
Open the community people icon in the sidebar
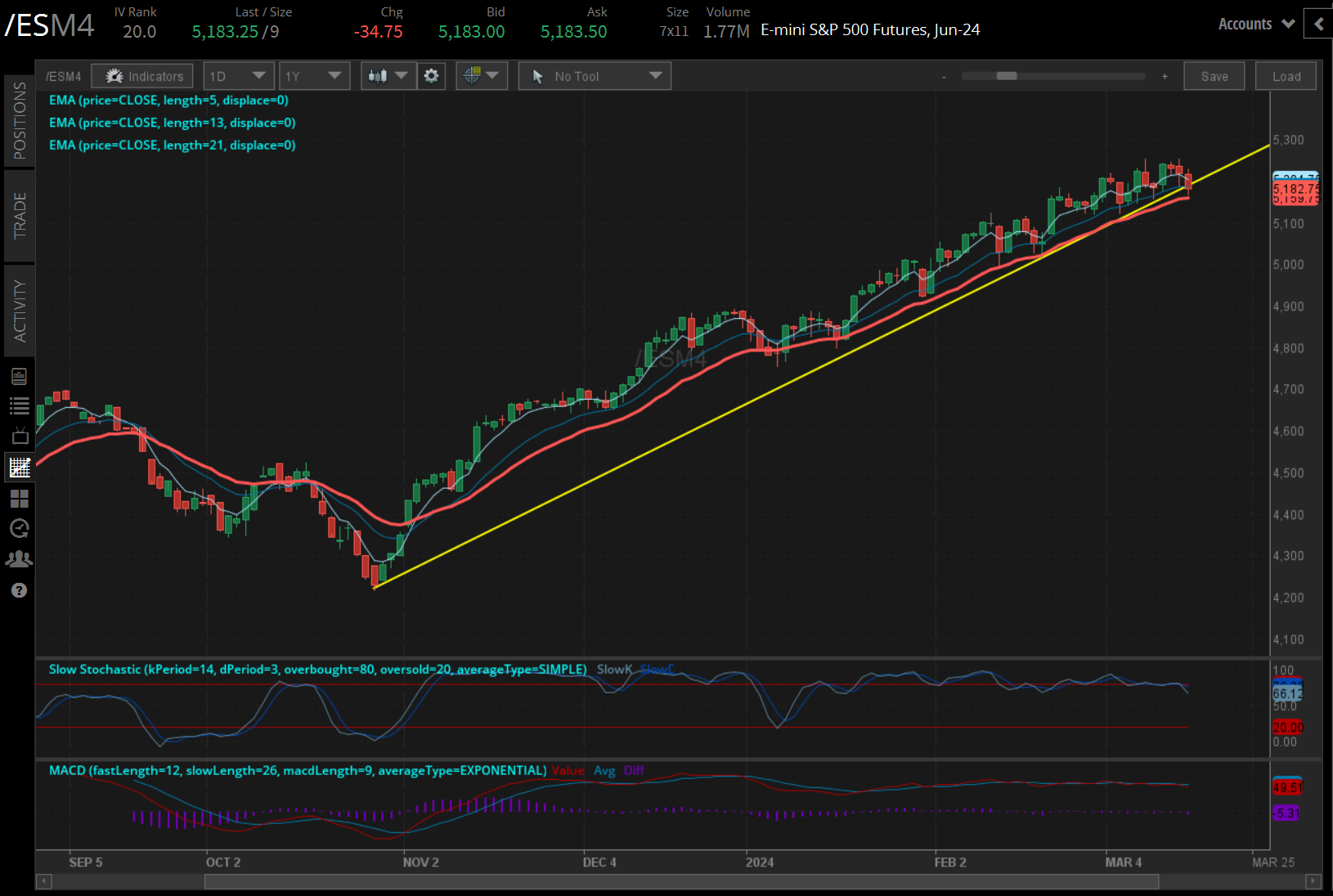20,559
